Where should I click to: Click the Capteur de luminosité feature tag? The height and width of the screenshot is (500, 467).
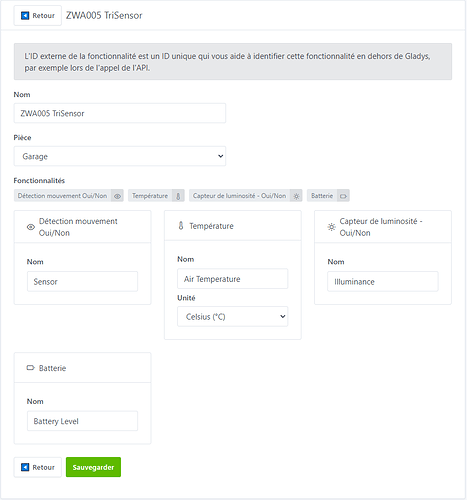point(246,196)
